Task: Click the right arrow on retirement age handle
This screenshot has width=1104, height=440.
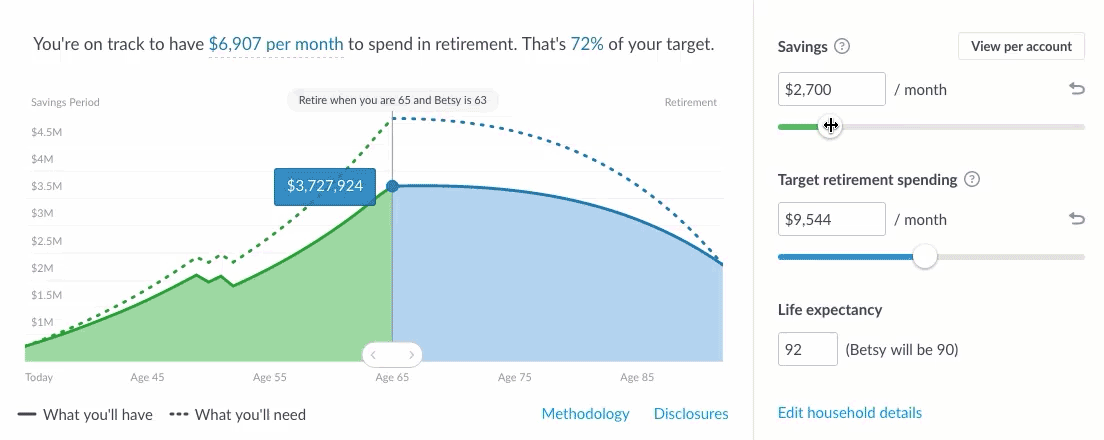Action: (x=410, y=354)
